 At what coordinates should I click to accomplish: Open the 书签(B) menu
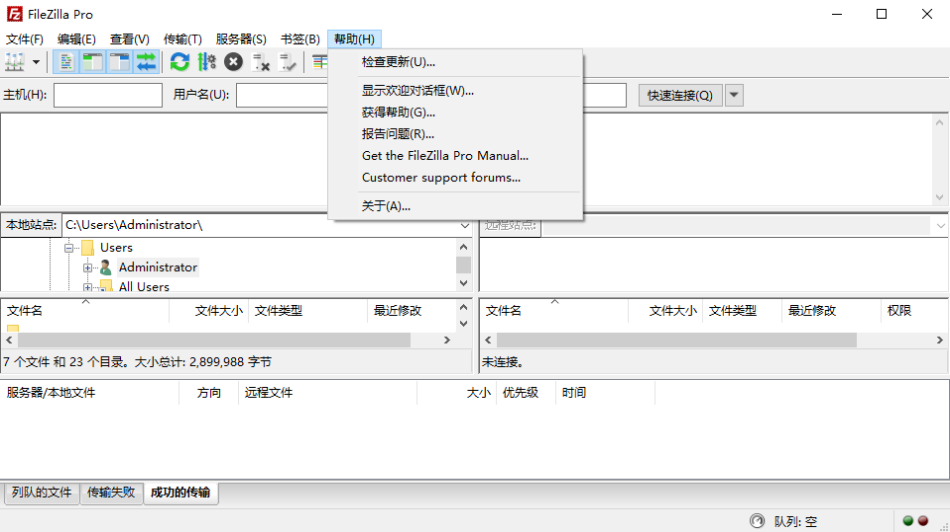pos(300,39)
